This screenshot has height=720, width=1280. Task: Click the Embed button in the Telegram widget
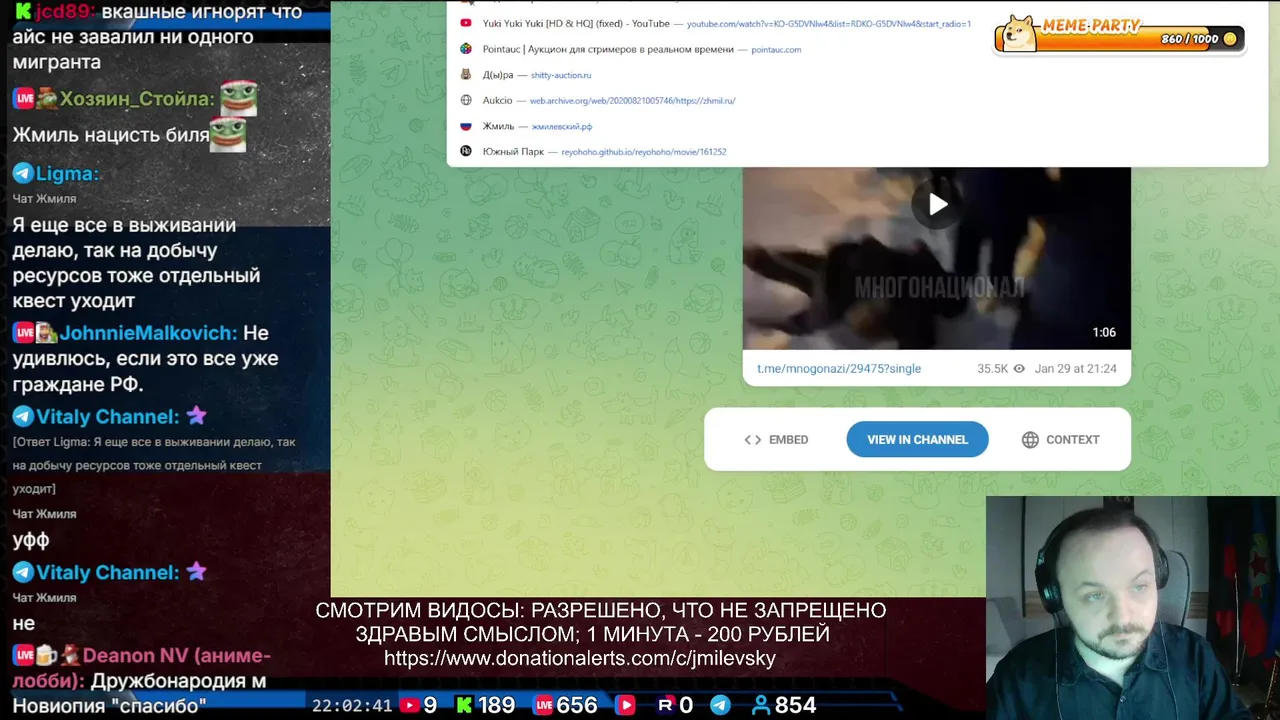point(776,440)
